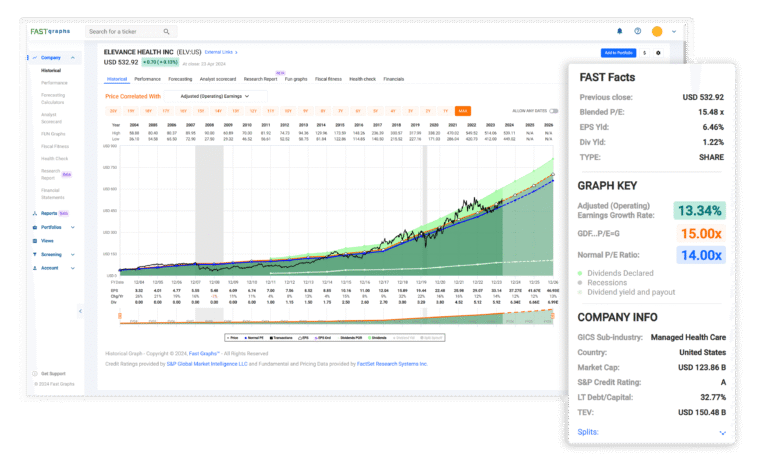Screen dimensions: 768x457
Task: Open the user menu dropdown arrow
Action: click(674, 31)
